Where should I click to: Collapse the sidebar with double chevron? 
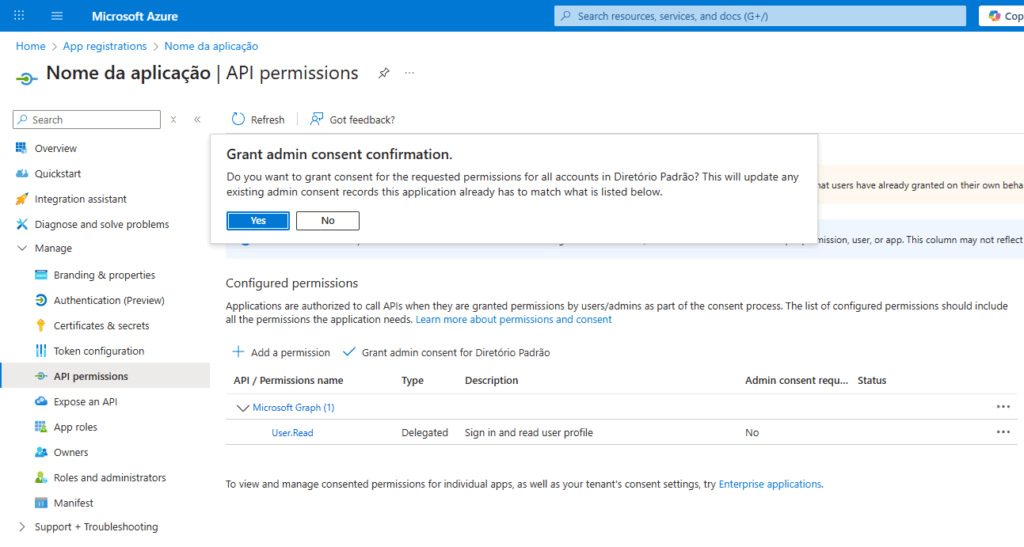point(197,119)
